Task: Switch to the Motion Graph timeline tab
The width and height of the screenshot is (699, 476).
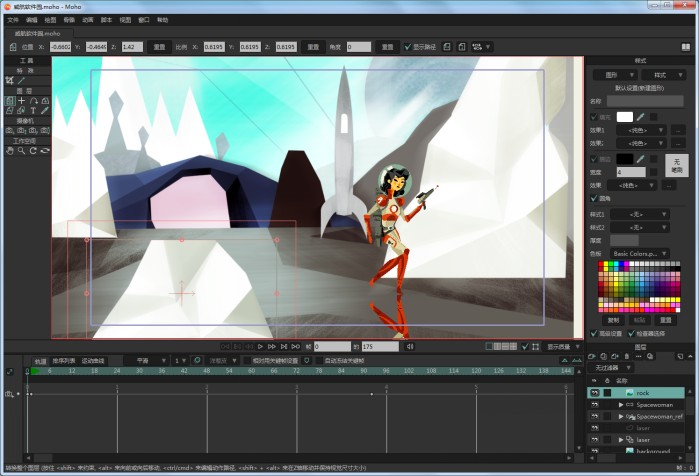Action: point(93,361)
